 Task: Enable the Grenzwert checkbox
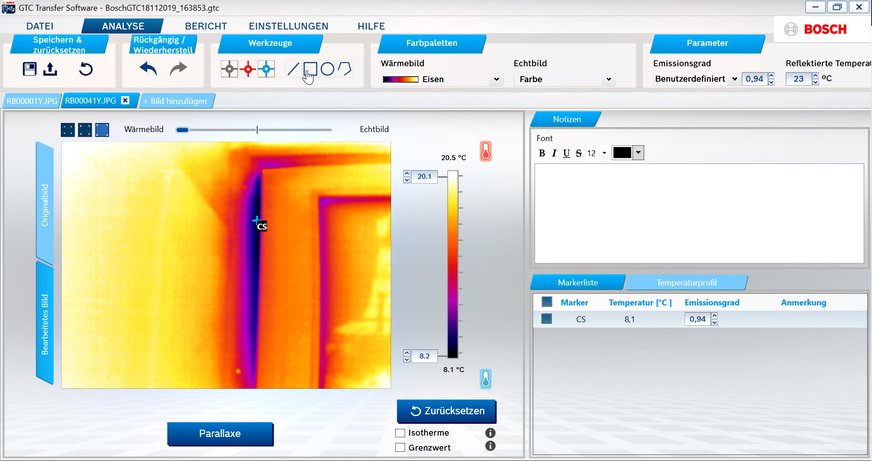tap(401, 447)
